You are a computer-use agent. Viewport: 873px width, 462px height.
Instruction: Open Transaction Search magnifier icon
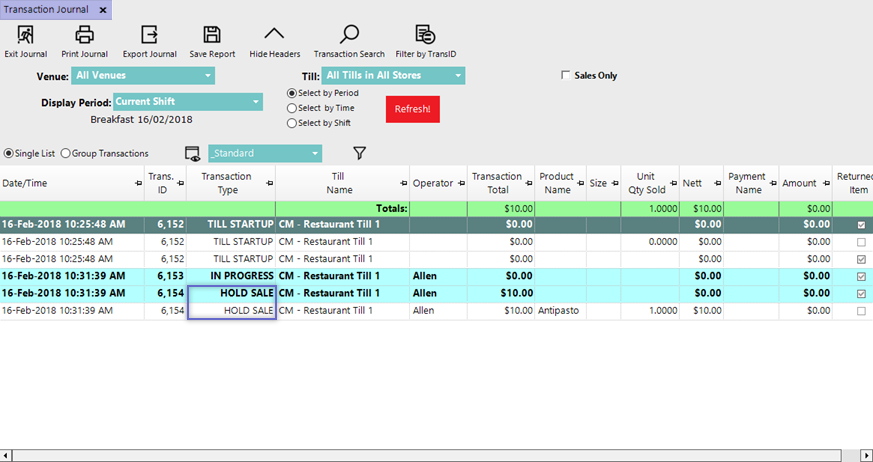pyautogui.click(x=349, y=36)
